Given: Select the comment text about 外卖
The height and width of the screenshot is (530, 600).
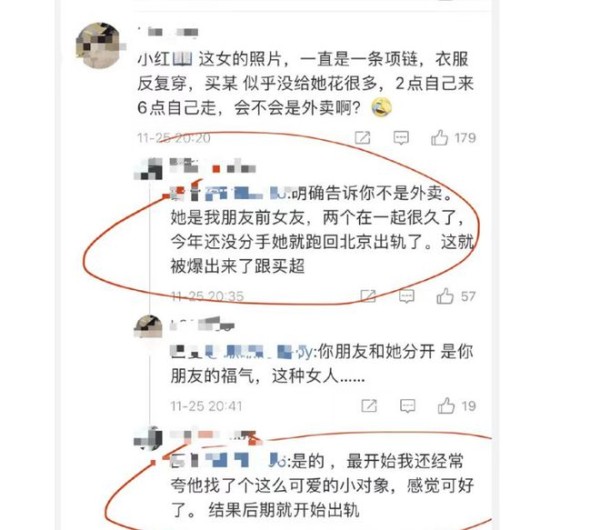Looking at the screenshot, I should click(x=305, y=83).
